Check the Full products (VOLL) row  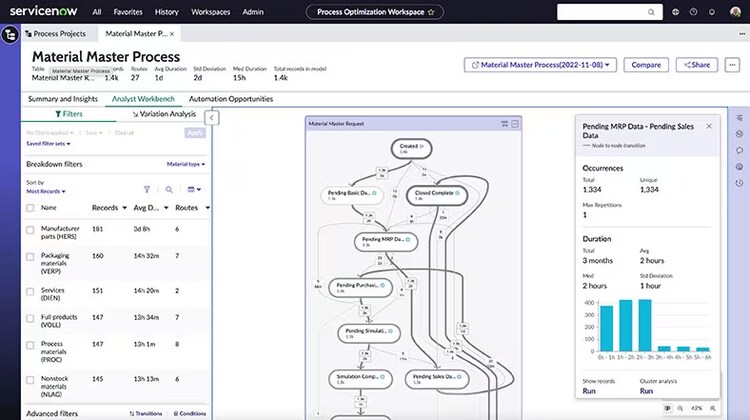click(x=30, y=318)
